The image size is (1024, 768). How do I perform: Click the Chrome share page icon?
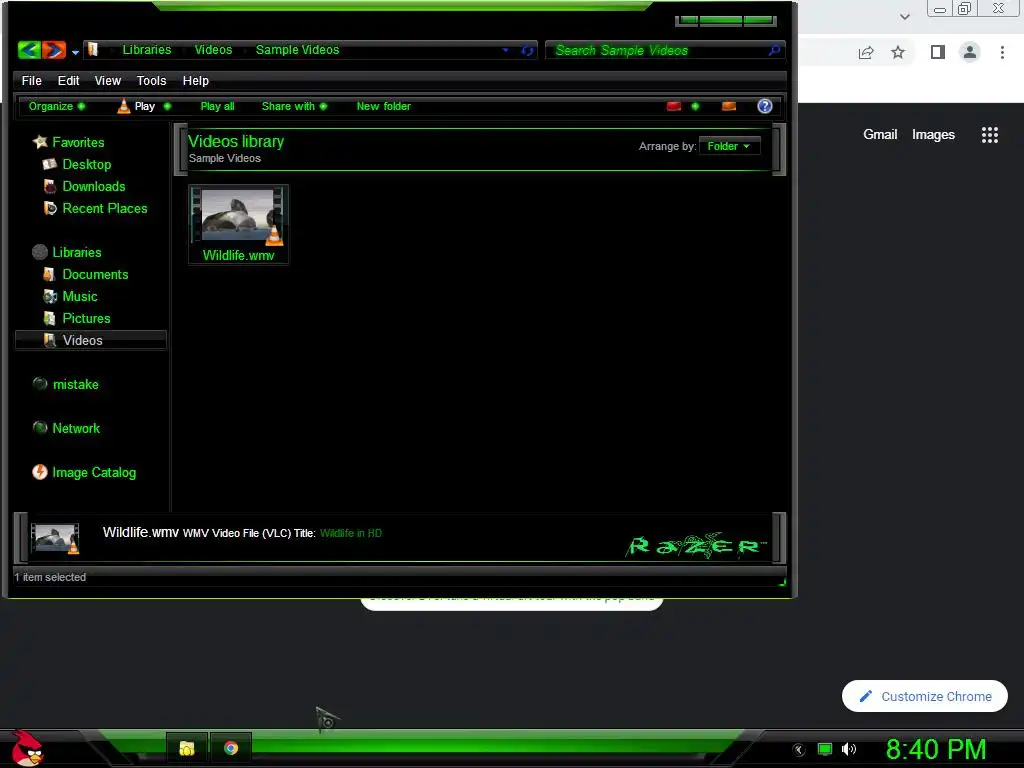click(x=866, y=52)
